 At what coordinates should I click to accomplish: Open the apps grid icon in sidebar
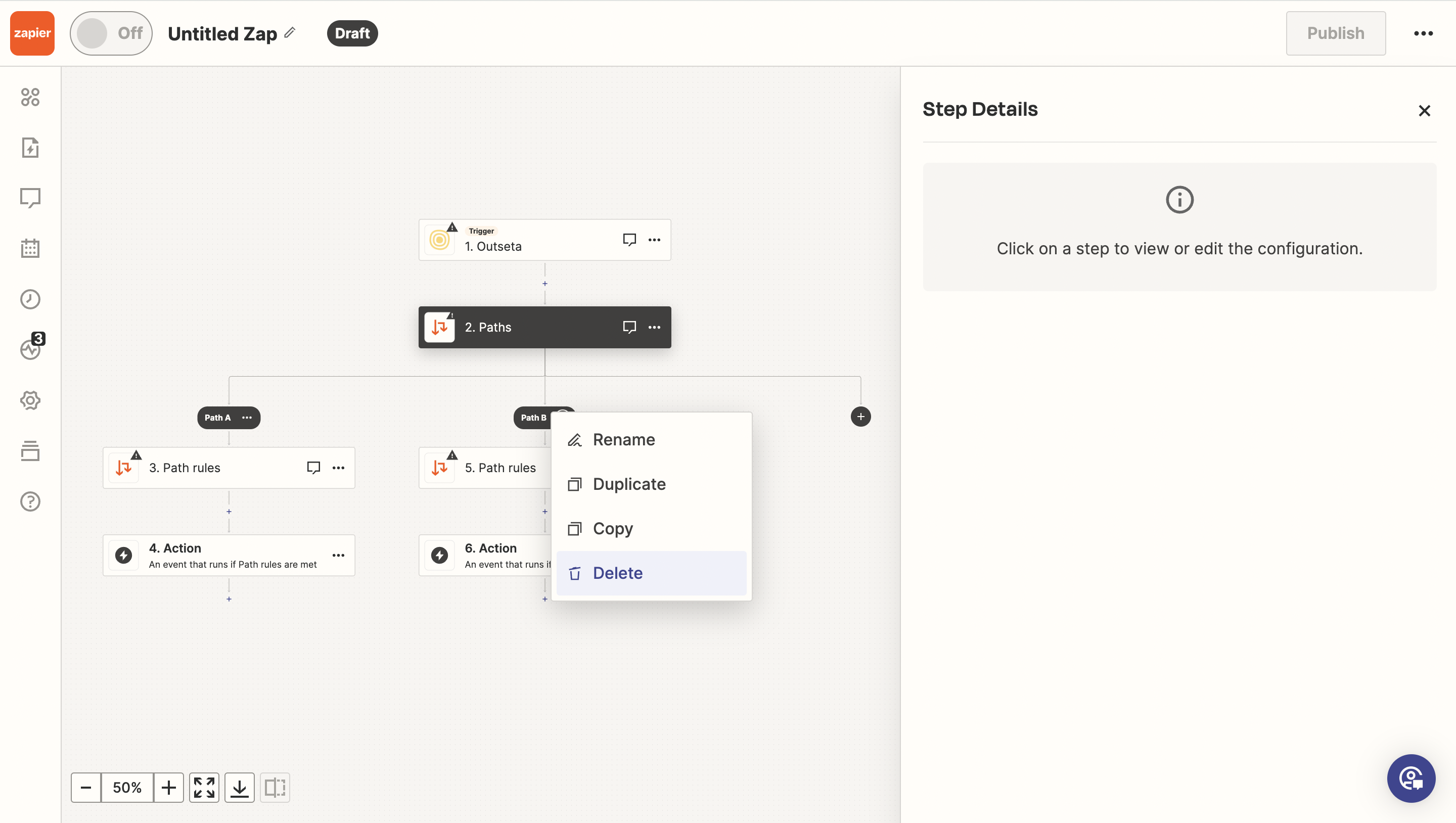click(30, 97)
